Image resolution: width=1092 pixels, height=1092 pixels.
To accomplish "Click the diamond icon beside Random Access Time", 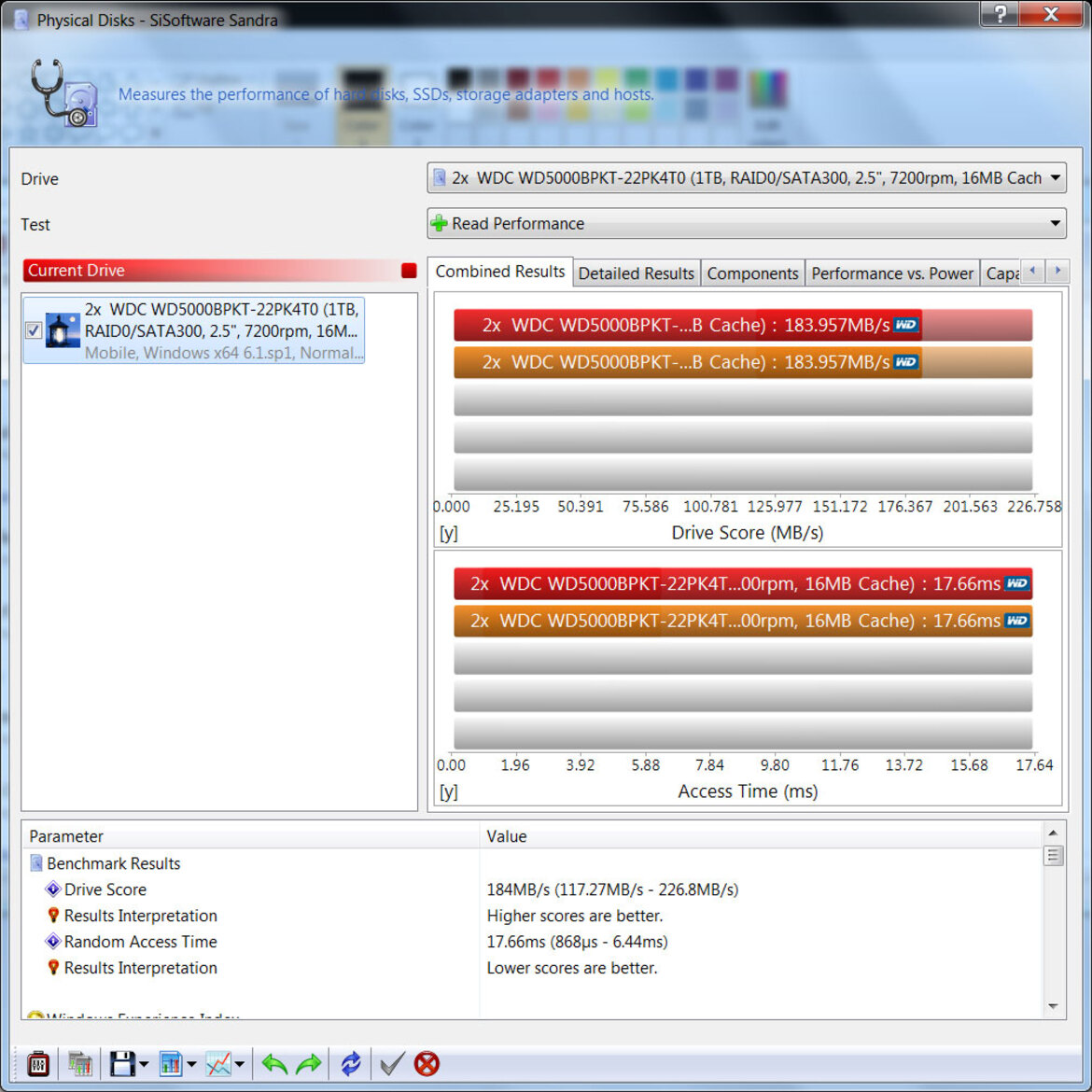I will pyautogui.click(x=52, y=941).
